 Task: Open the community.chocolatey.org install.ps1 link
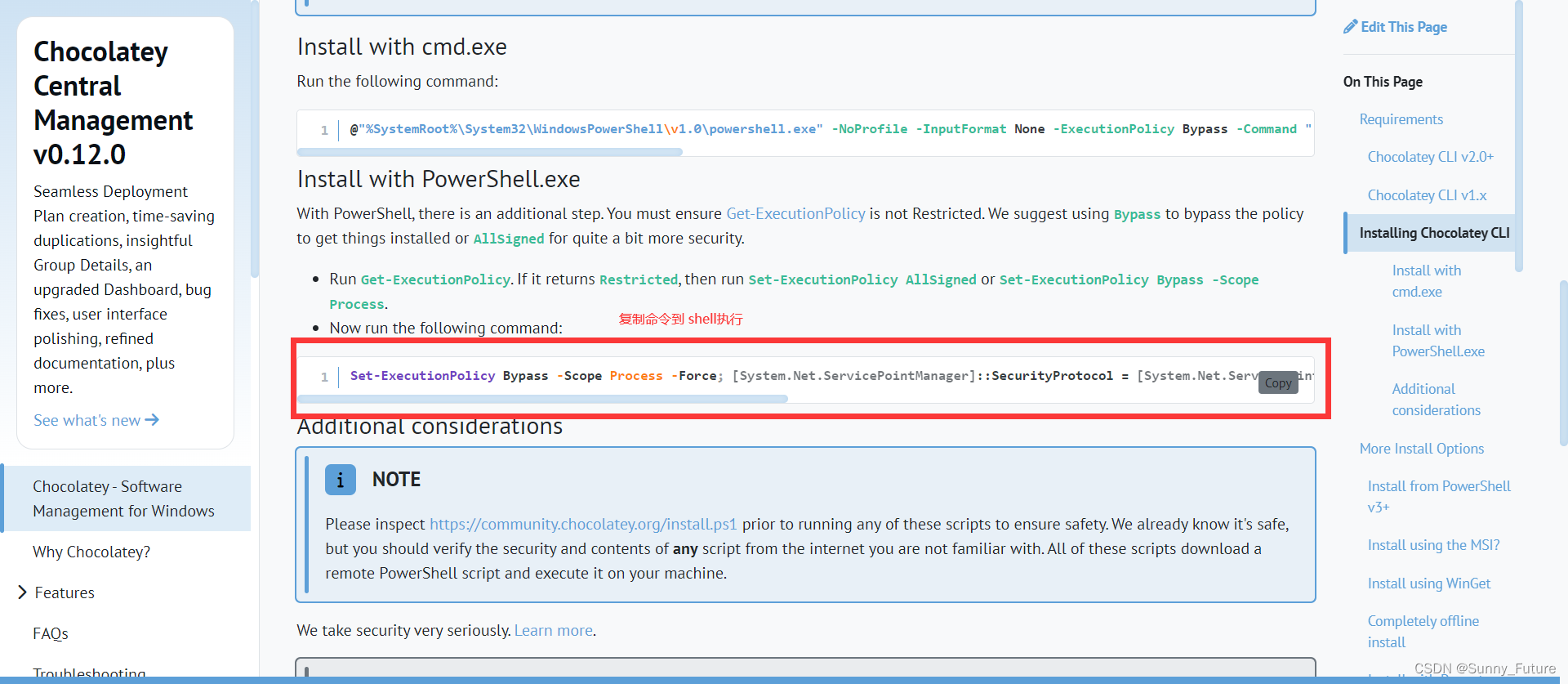click(583, 524)
